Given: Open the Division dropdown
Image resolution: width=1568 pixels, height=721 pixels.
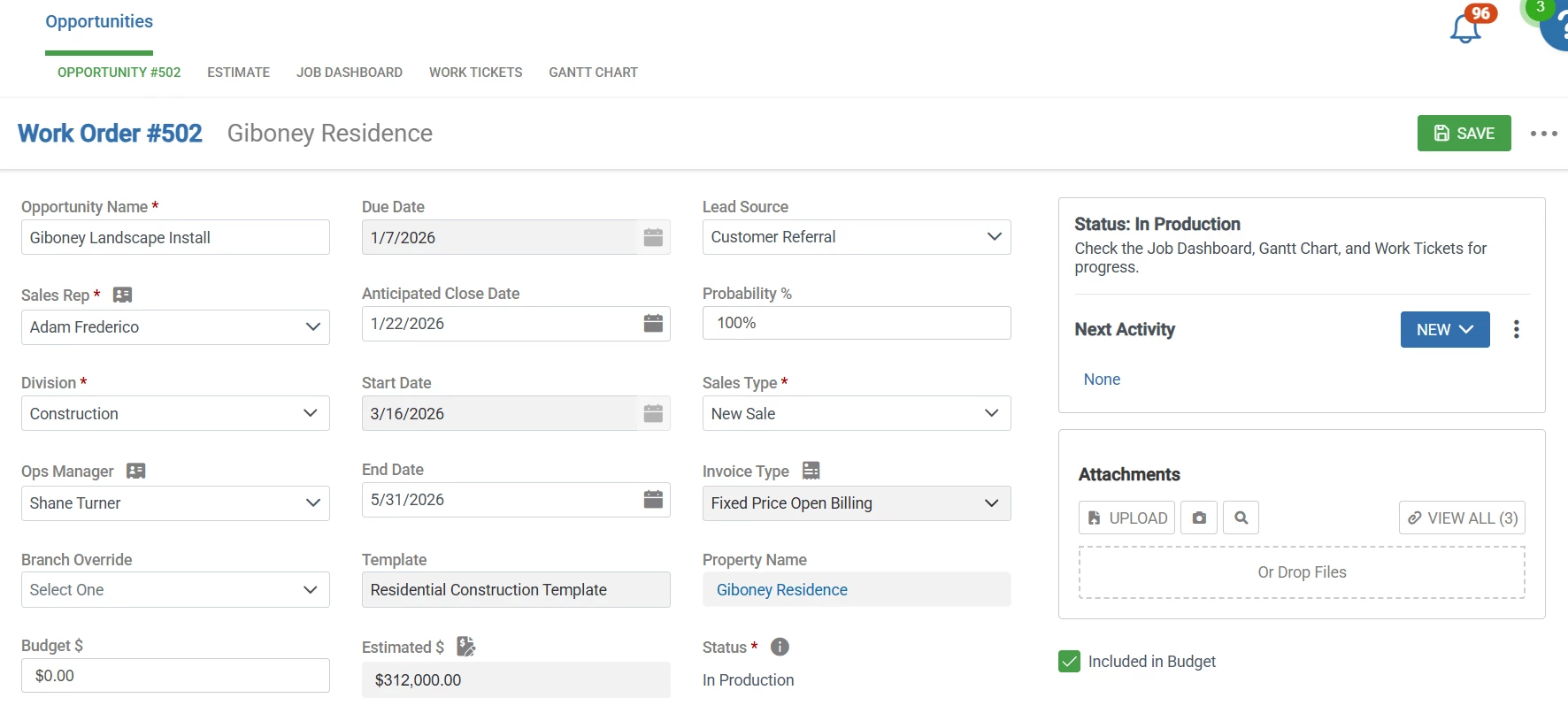Looking at the screenshot, I should [175, 414].
